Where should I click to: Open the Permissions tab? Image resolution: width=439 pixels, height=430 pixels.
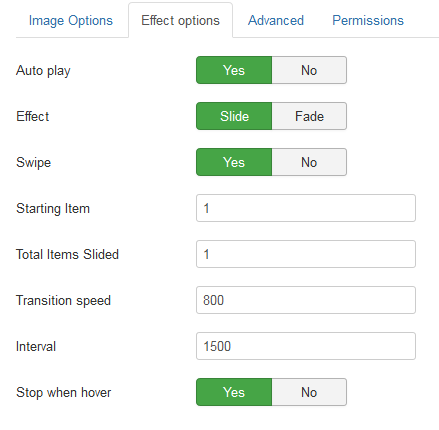[x=368, y=21]
